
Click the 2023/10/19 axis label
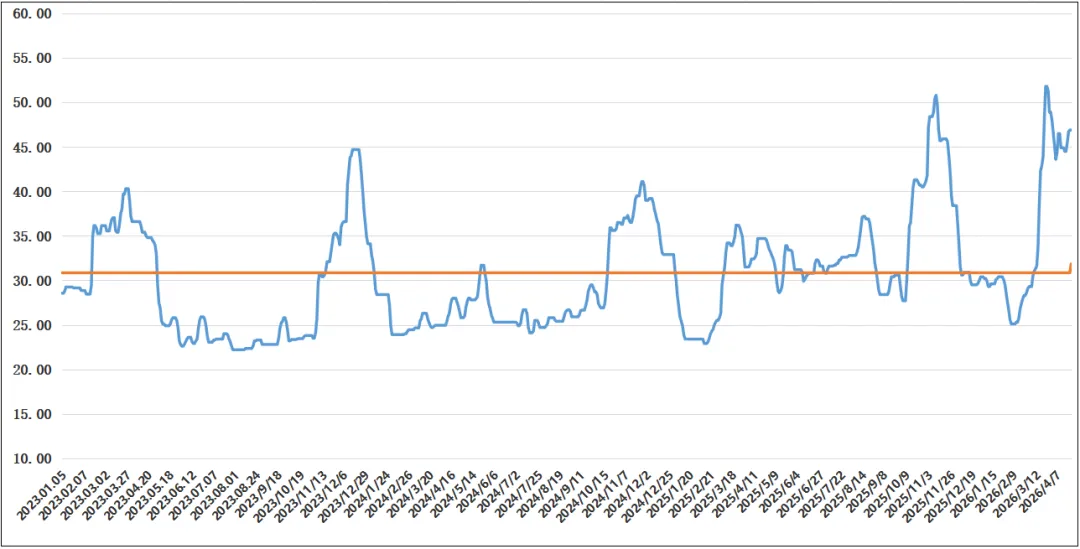coord(280,495)
